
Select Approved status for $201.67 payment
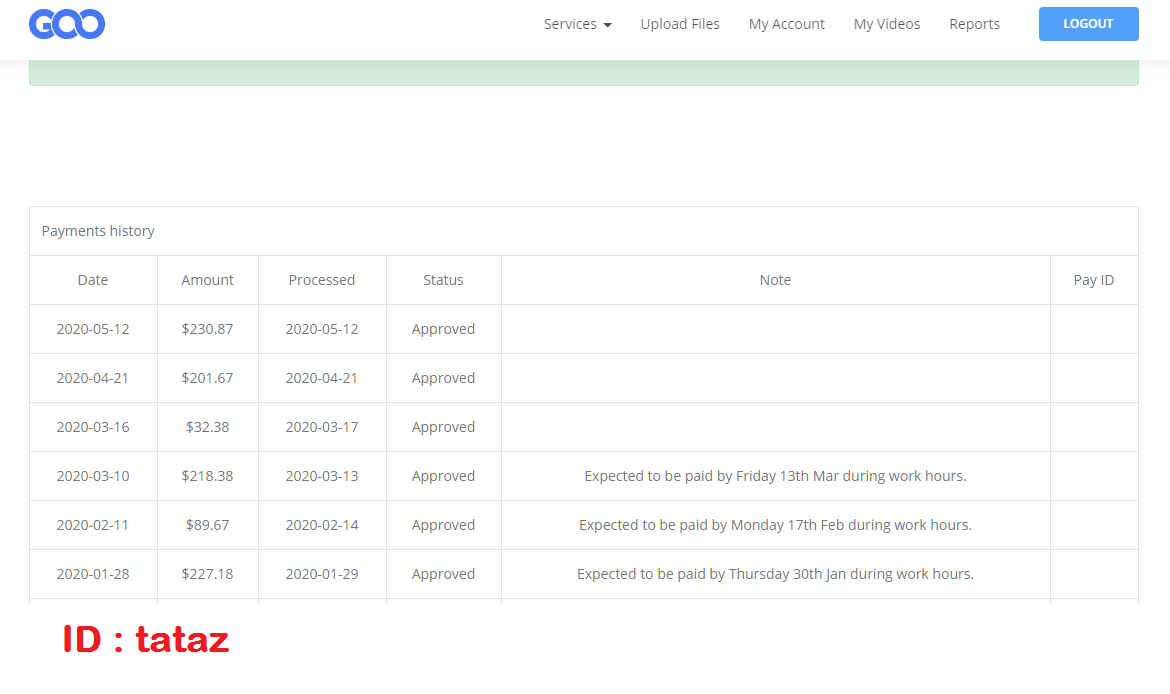(443, 378)
